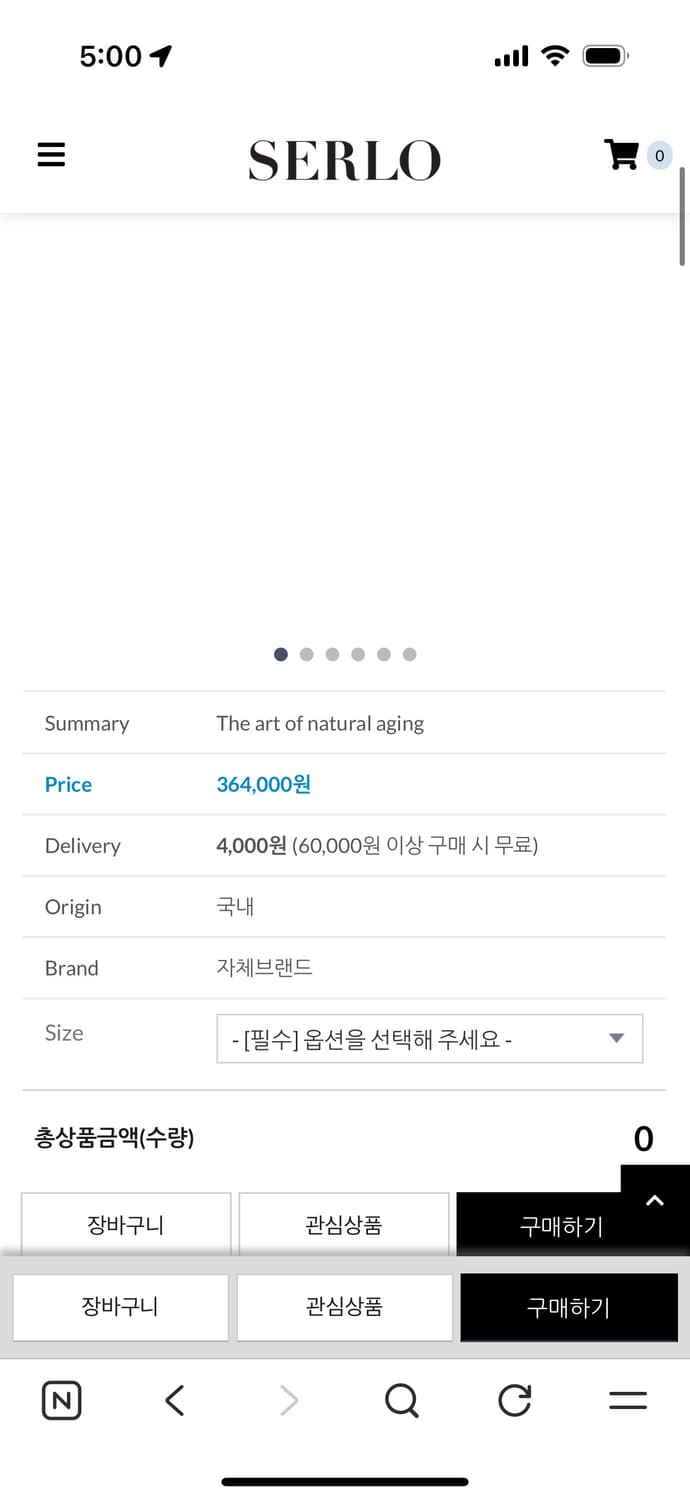Open search with the magnifier icon
The image size is (690, 1500).
coord(401,1400)
